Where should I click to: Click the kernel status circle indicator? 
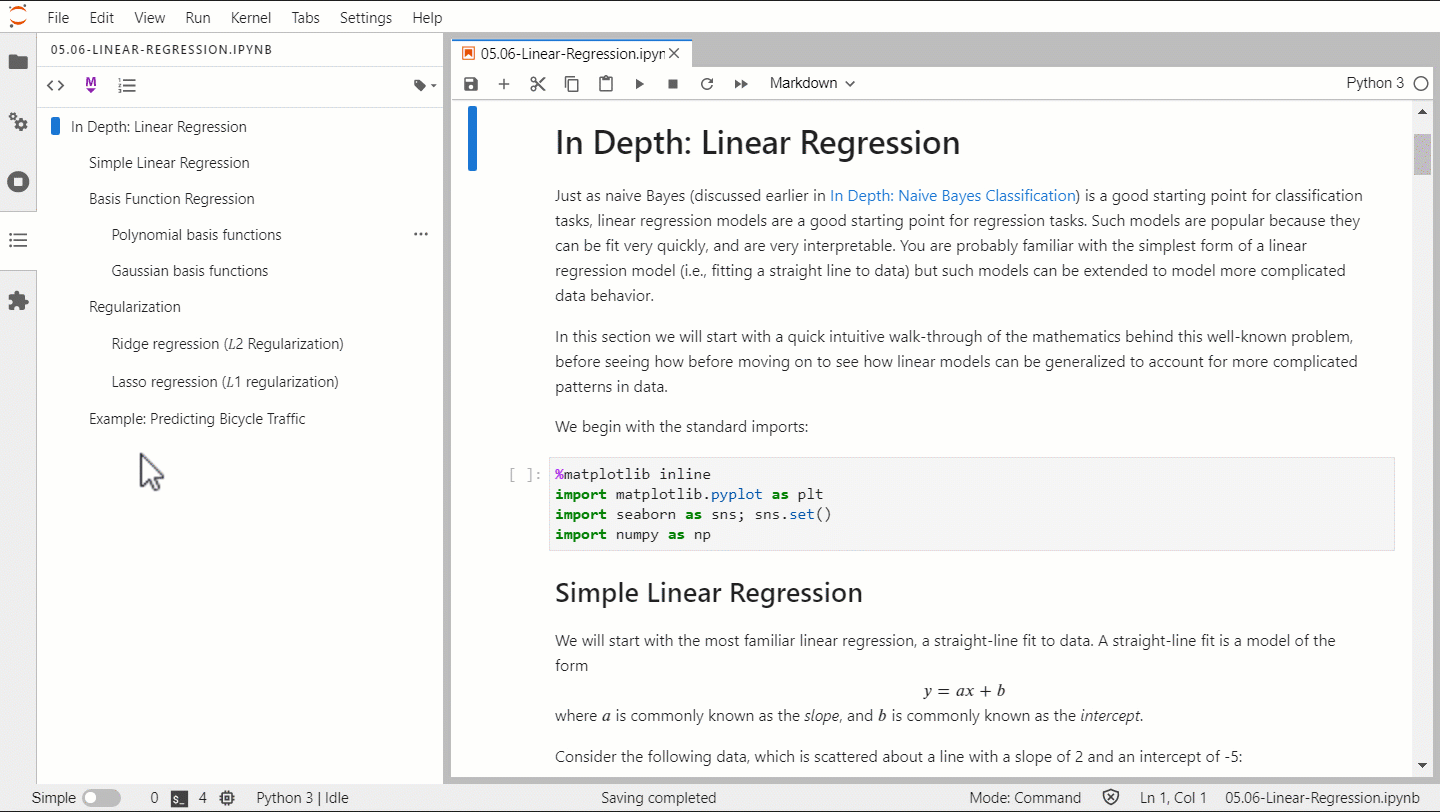[x=1421, y=84]
